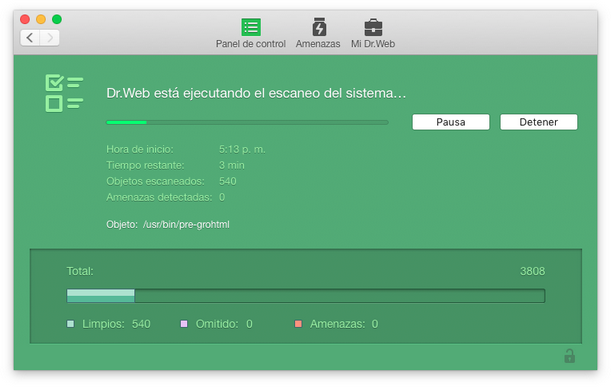Open the Panel de control tab icon
Viewport: 611px width, 387px height.
point(251,27)
